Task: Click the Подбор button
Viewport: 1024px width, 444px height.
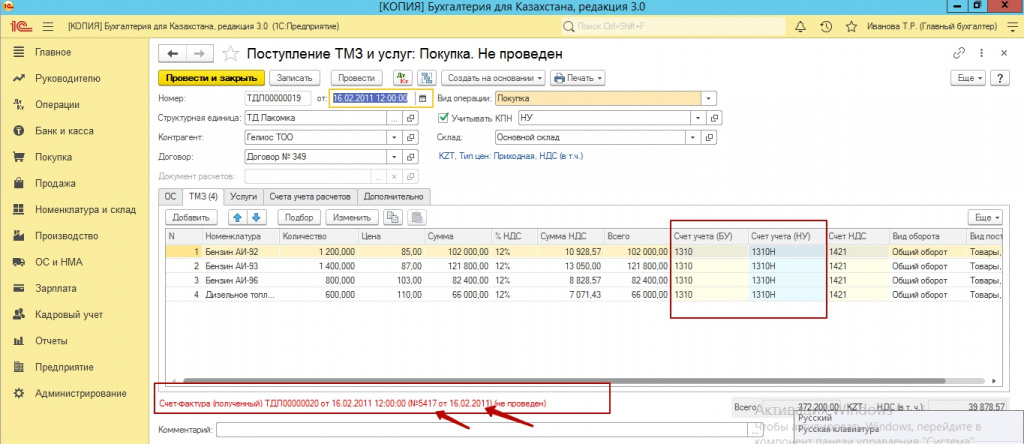Action: click(x=300, y=217)
